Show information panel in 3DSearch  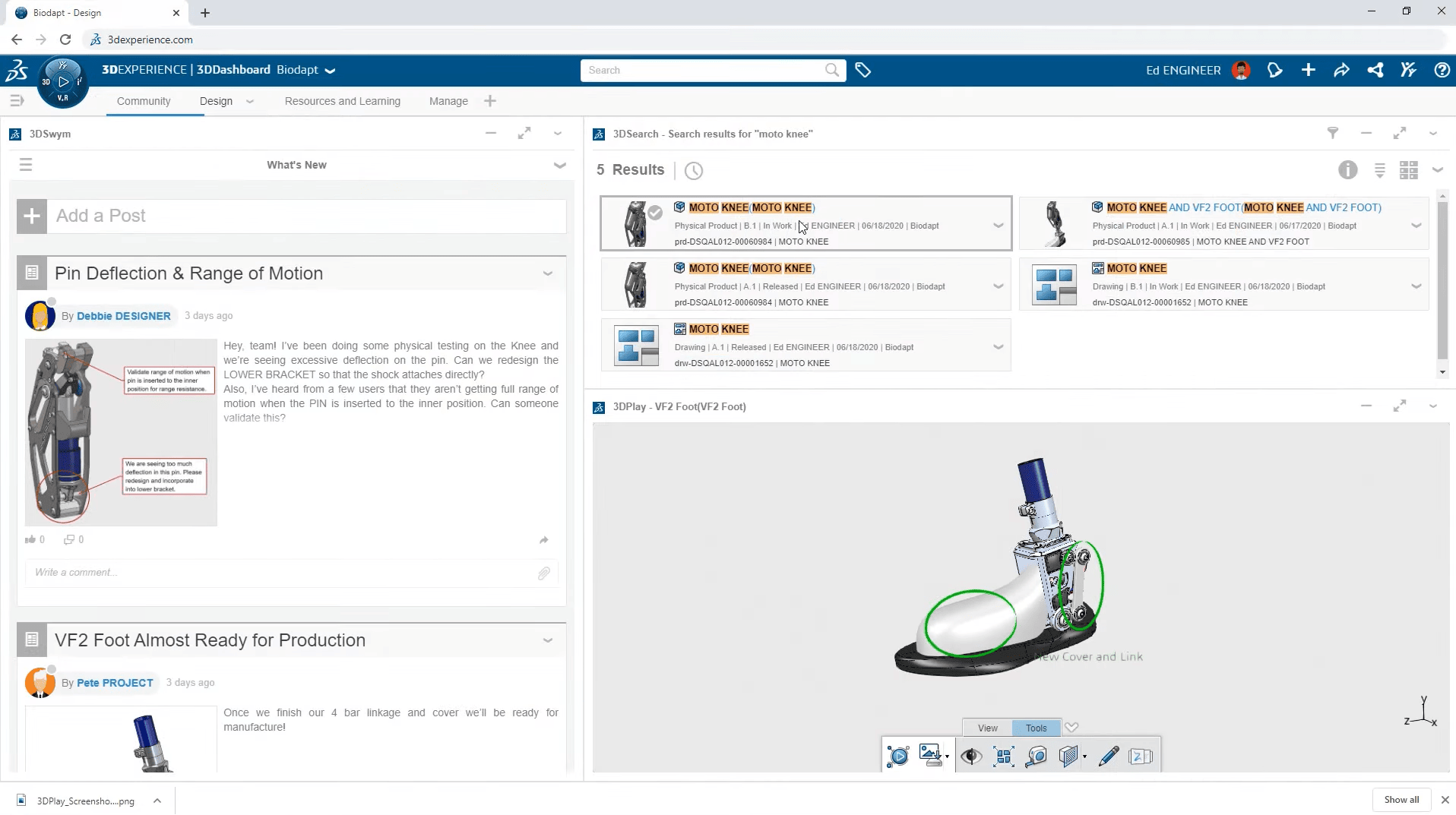pos(1347,170)
